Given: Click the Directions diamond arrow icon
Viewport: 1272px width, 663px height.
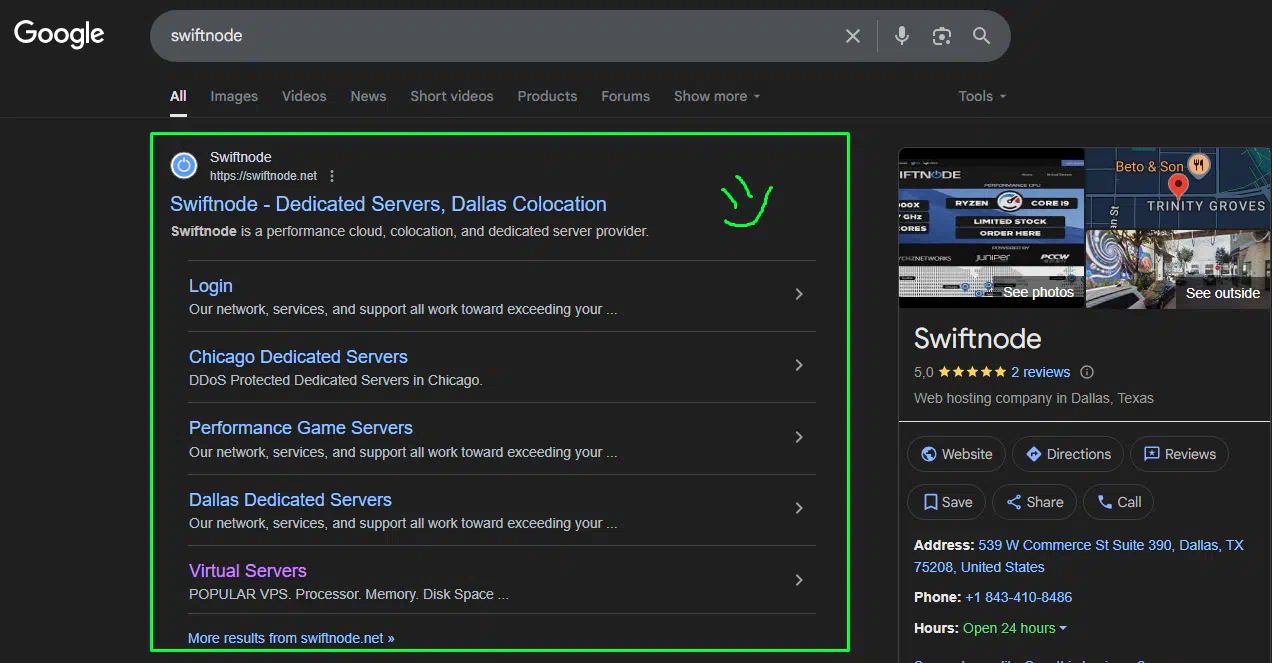Looking at the screenshot, I should point(1034,454).
